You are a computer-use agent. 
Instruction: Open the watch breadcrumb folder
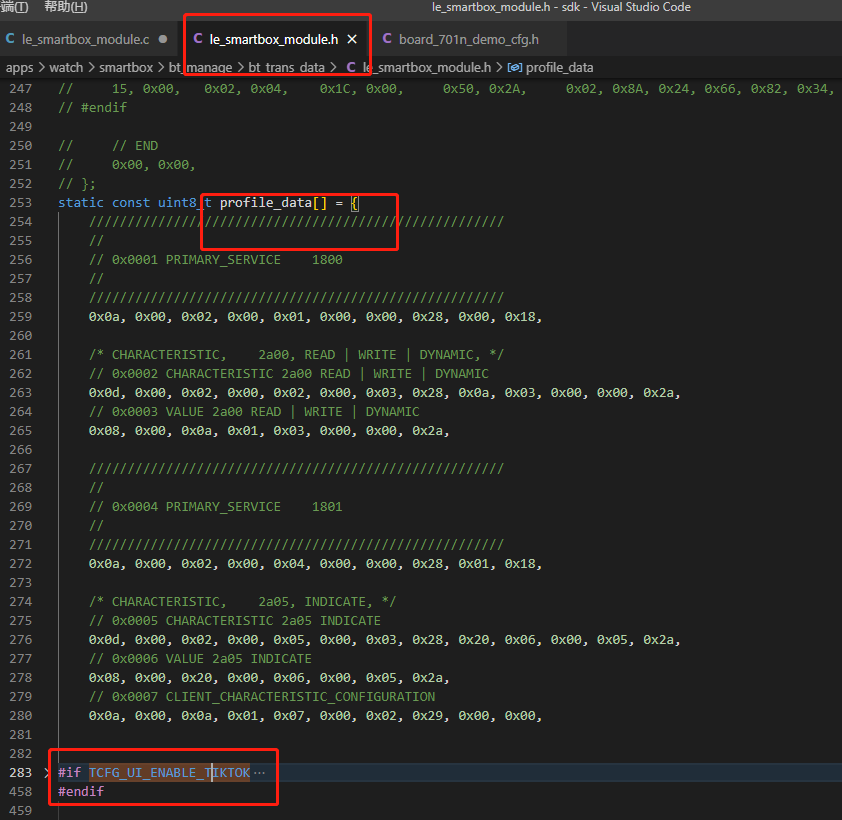[66, 68]
